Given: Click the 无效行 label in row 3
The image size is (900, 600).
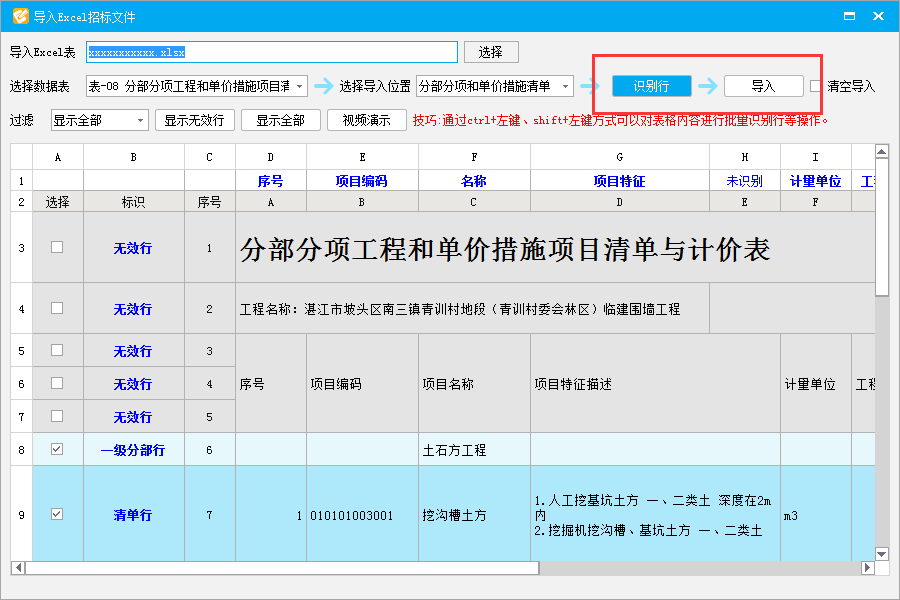Looking at the screenshot, I should [x=133, y=248].
